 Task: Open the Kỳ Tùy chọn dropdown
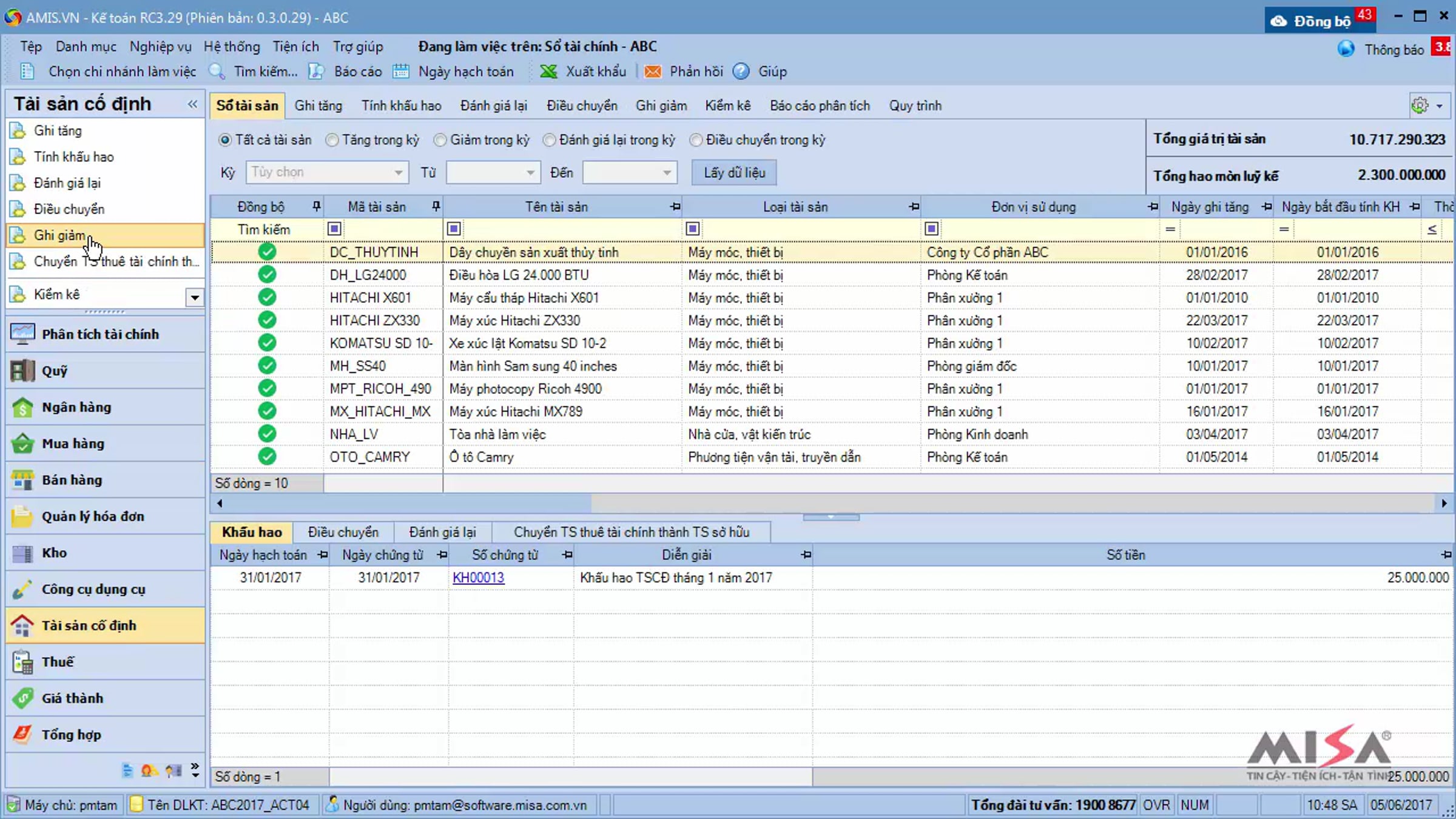tap(398, 173)
